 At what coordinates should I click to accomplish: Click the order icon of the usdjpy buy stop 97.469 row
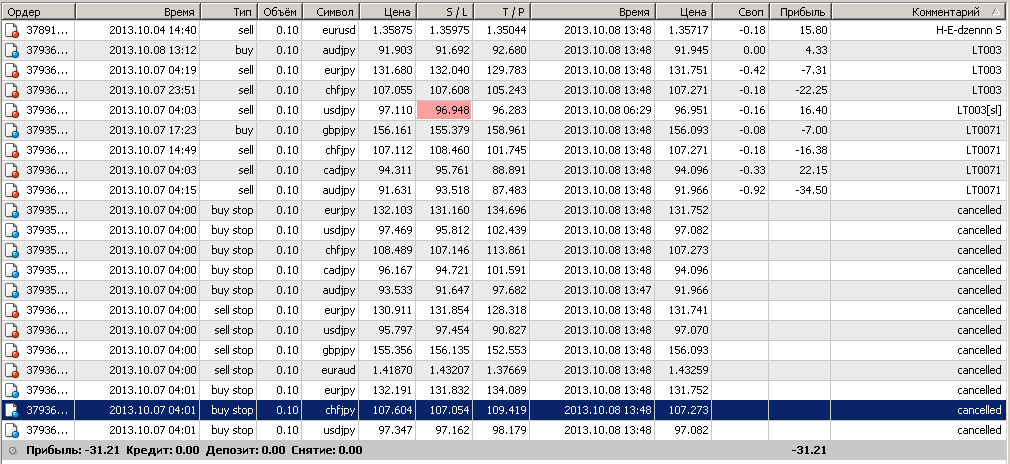12,230
